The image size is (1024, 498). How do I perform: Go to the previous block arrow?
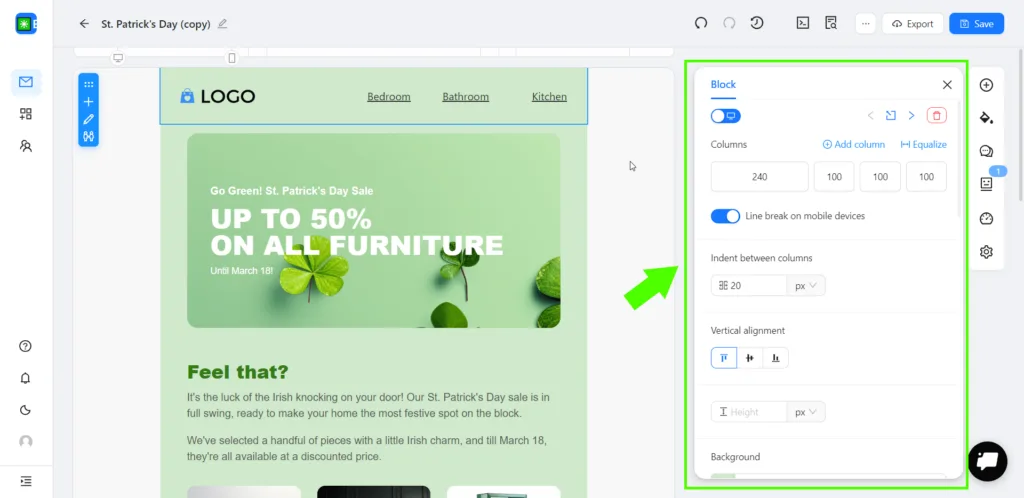(x=871, y=116)
